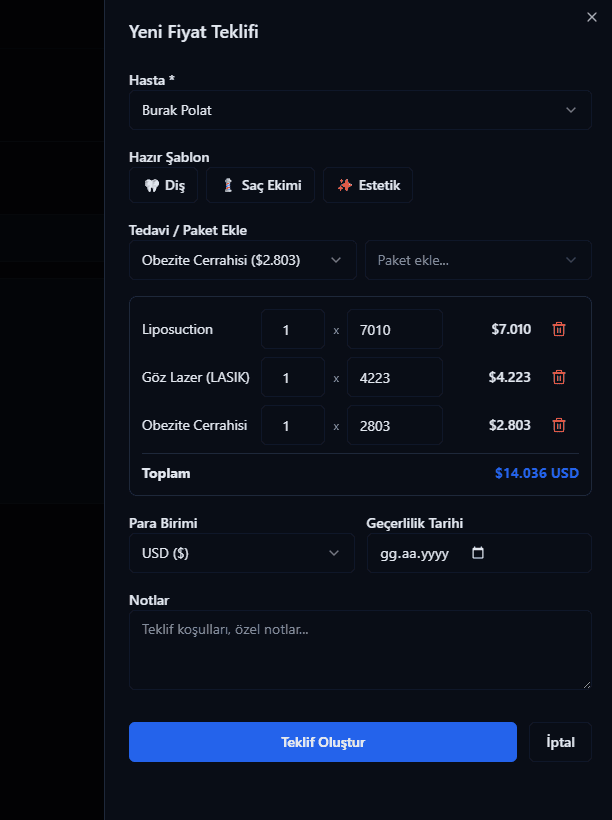The height and width of the screenshot is (820, 612).
Task: Click the Geçerlilik Tarihi date field
Action: (x=479, y=553)
